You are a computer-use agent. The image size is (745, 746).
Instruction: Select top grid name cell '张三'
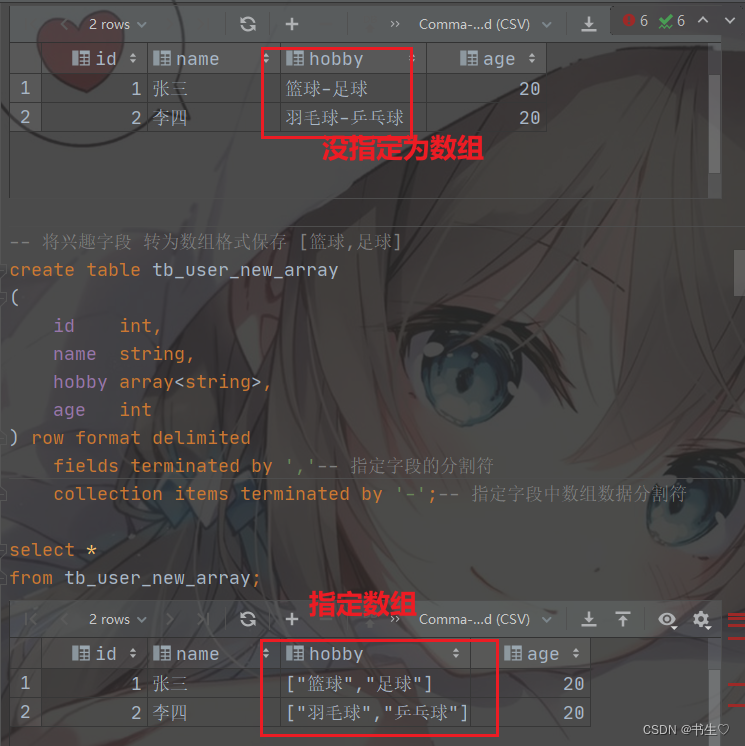point(214,88)
